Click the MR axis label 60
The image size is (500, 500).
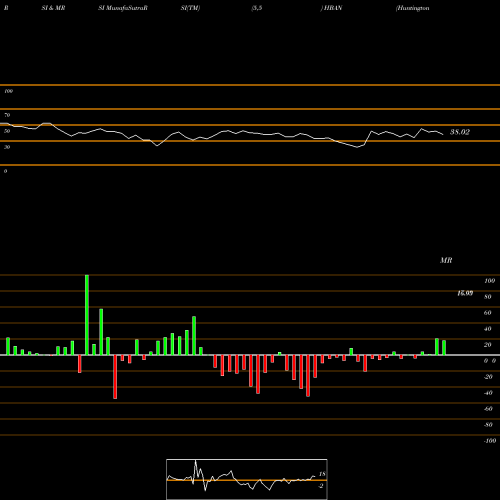click(488, 313)
